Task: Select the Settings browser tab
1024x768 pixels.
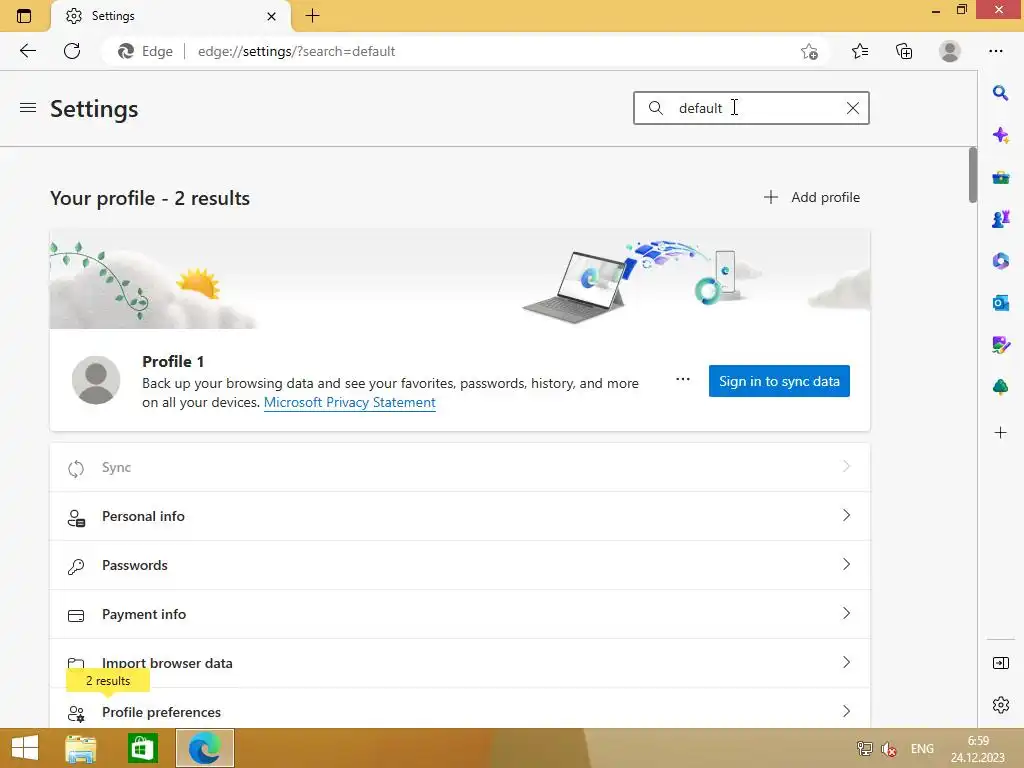Action: pos(171,16)
